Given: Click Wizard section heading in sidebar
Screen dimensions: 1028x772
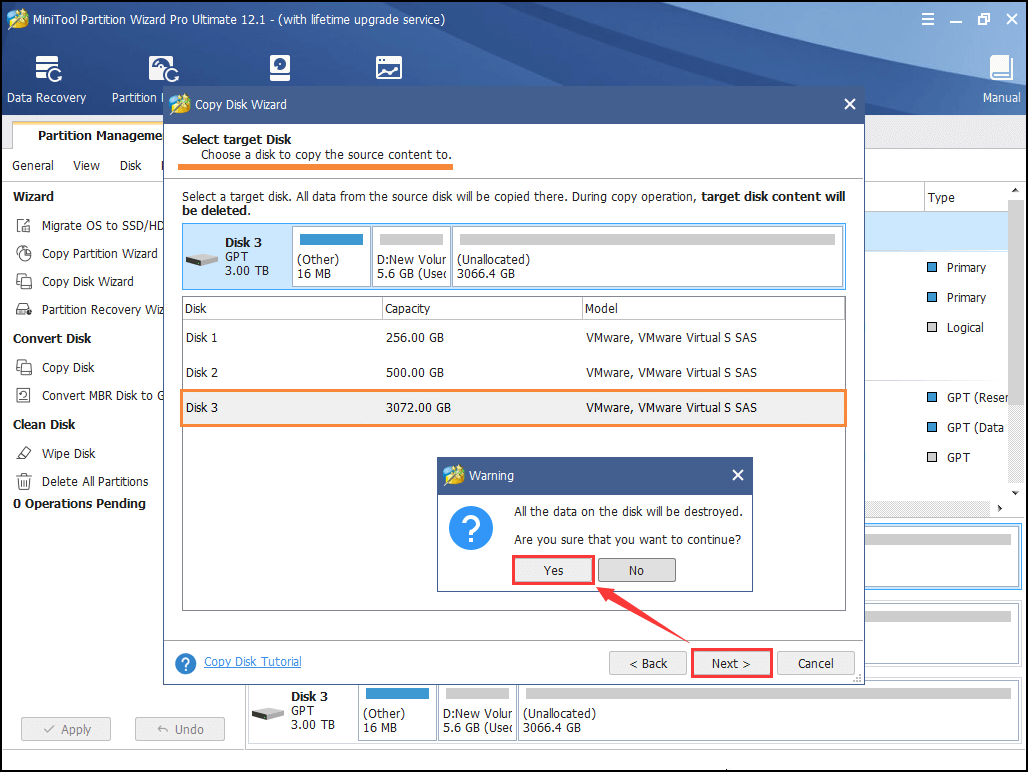Looking at the screenshot, I should 33,196.
